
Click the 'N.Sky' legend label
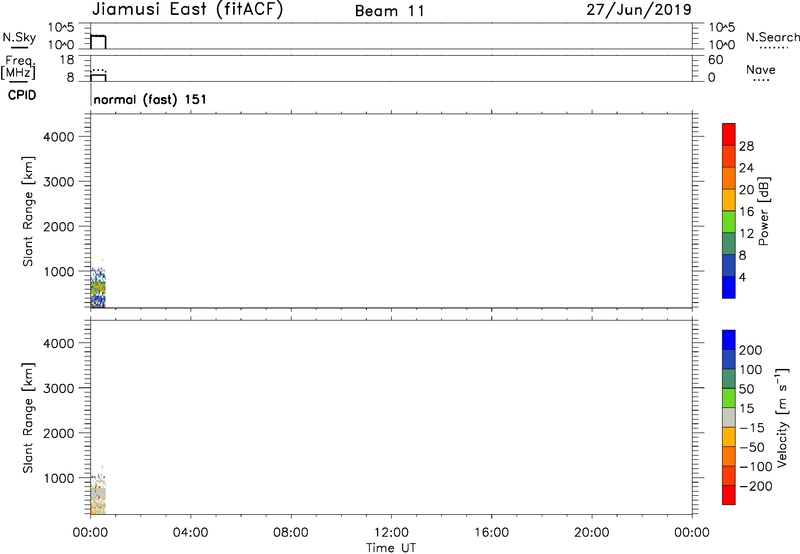(19, 37)
